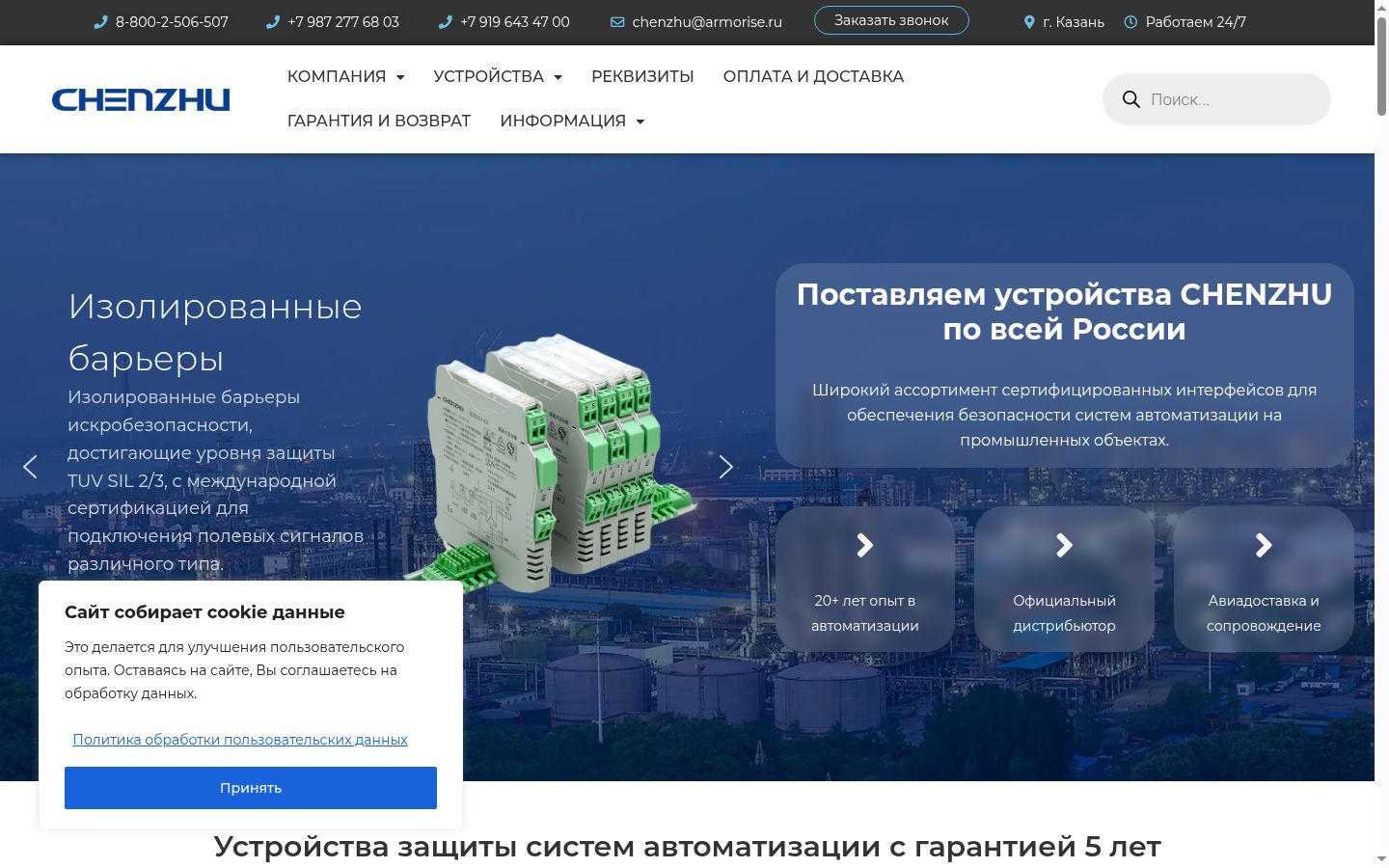Accept cookies with the Принять button
The image size is (1389, 868).
(x=251, y=788)
